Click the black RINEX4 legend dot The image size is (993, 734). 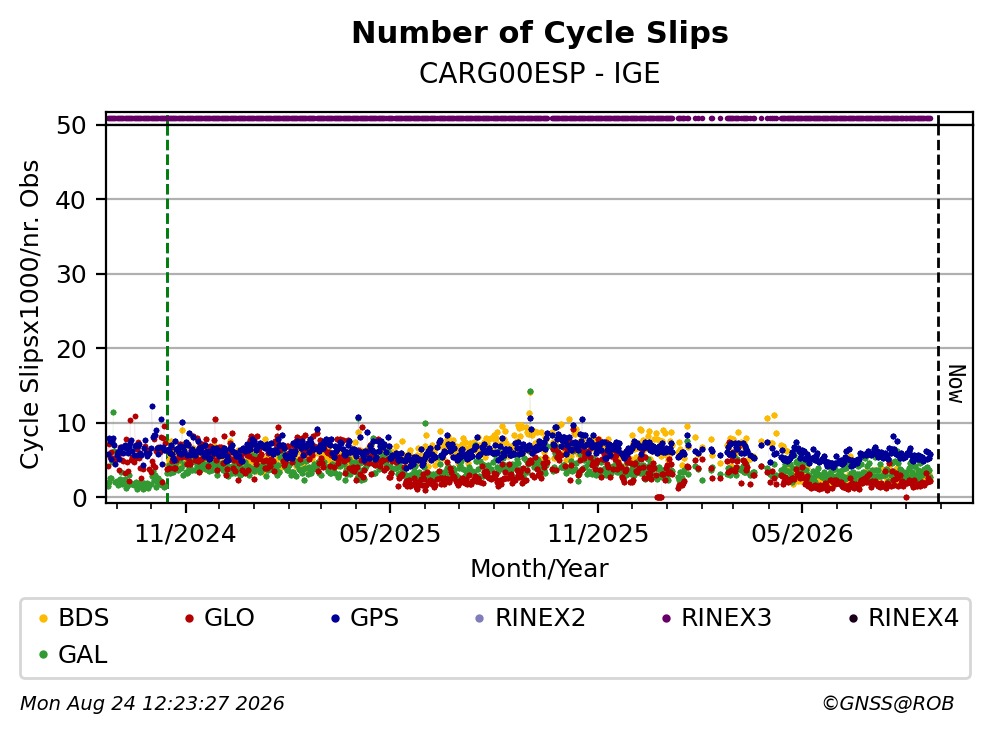tap(853, 618)
